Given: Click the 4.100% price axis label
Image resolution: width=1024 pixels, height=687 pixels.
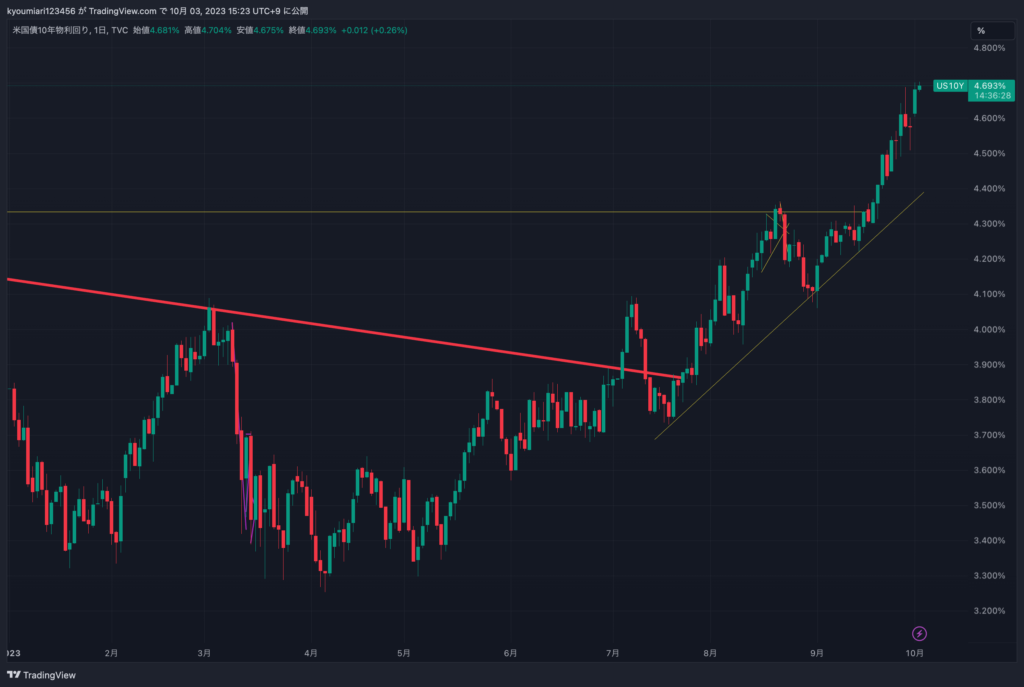Looking at the screenshot, I should [x=989, y=295].
